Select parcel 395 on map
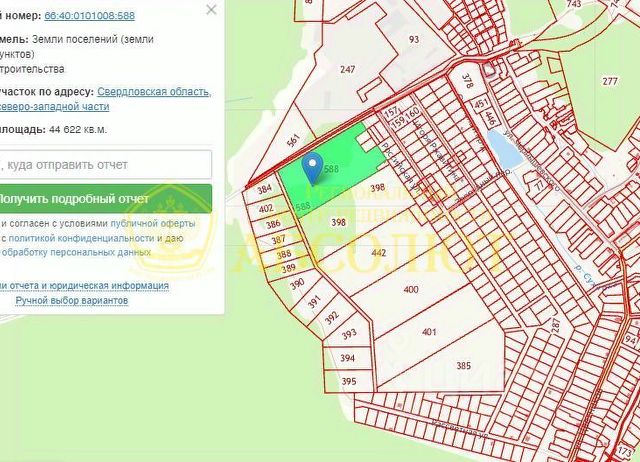Screen dimensions: 640x462 click(349, 382)
